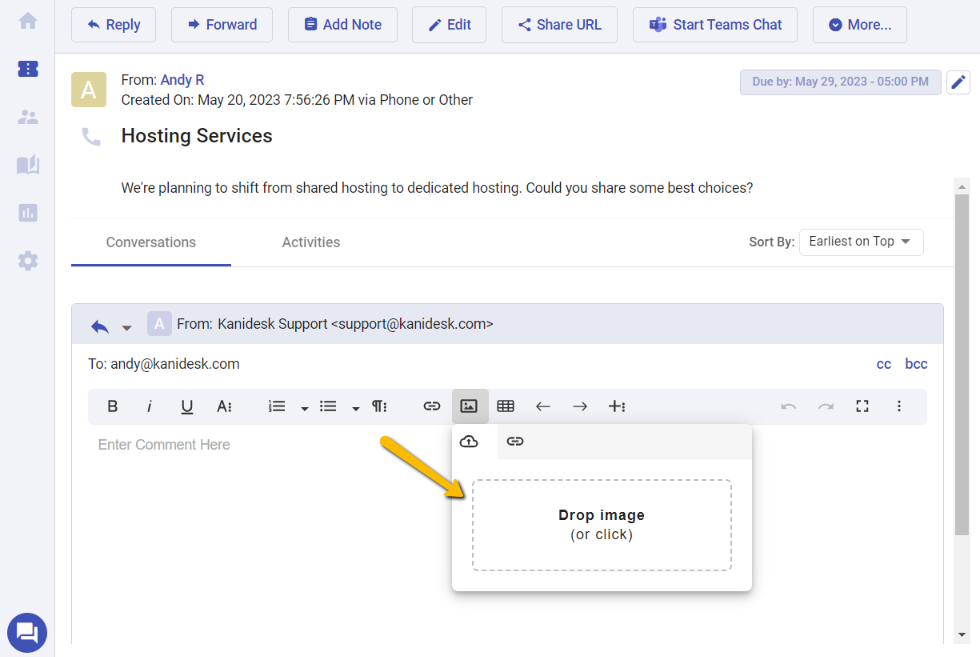Open the Reports chart icon in sidebar
980x657 pixels.
tap(28, 213)
